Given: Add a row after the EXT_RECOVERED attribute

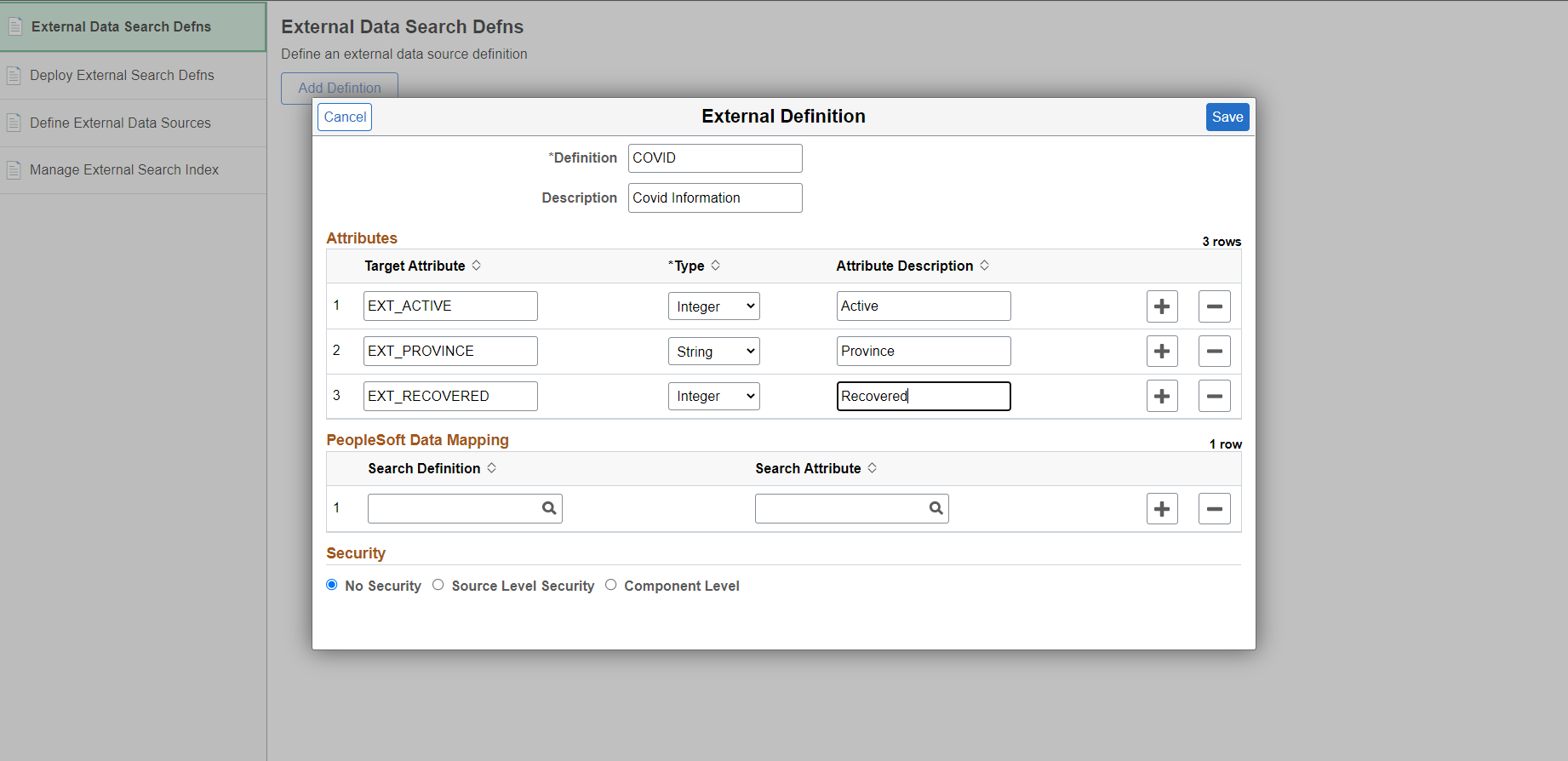Looking at the screenshot, I should 1162,397.
